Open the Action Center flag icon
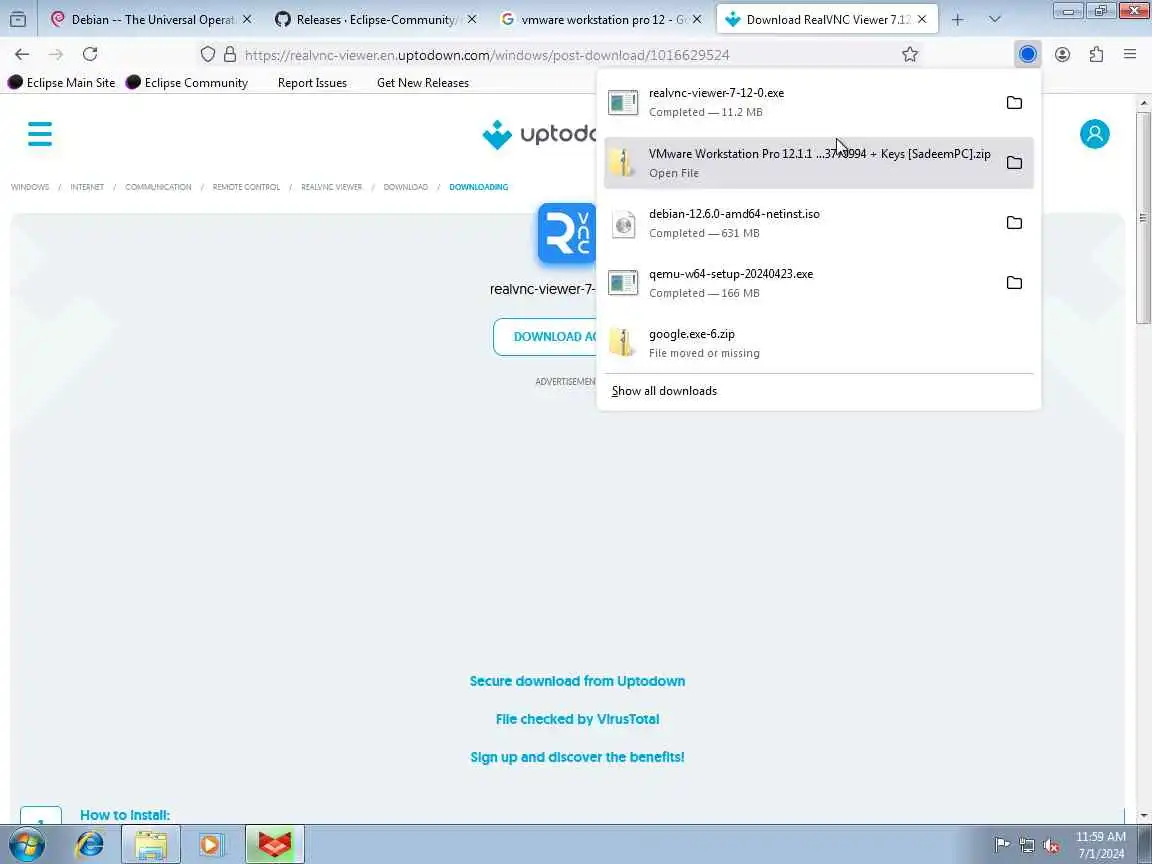The height and width of the screenshot is (864, 1152). [1001, 845]
